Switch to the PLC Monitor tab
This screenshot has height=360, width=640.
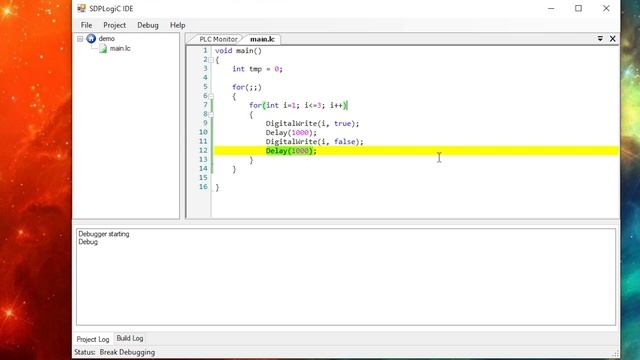tap(218, 39)
